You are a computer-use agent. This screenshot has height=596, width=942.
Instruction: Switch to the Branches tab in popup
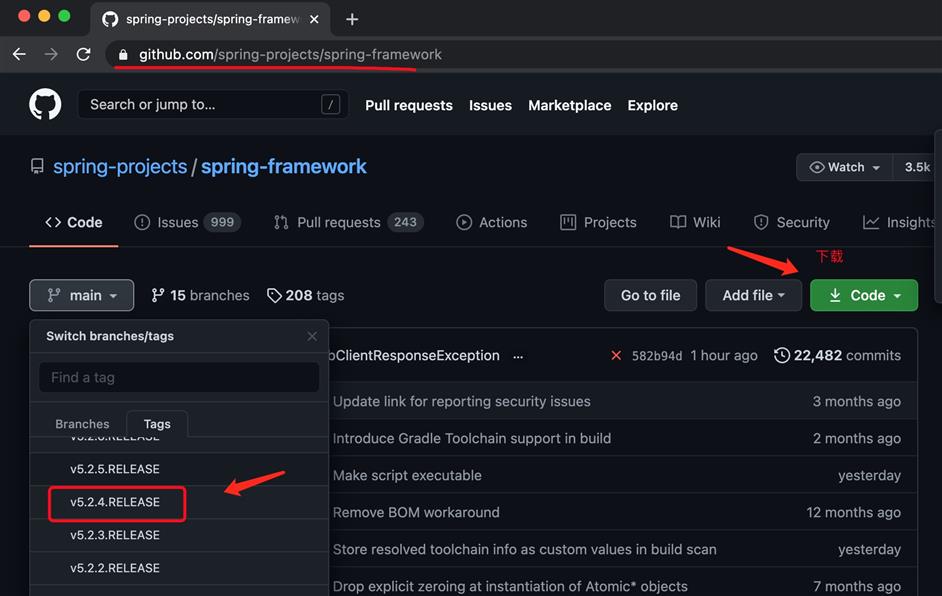[x=82, y=424]
